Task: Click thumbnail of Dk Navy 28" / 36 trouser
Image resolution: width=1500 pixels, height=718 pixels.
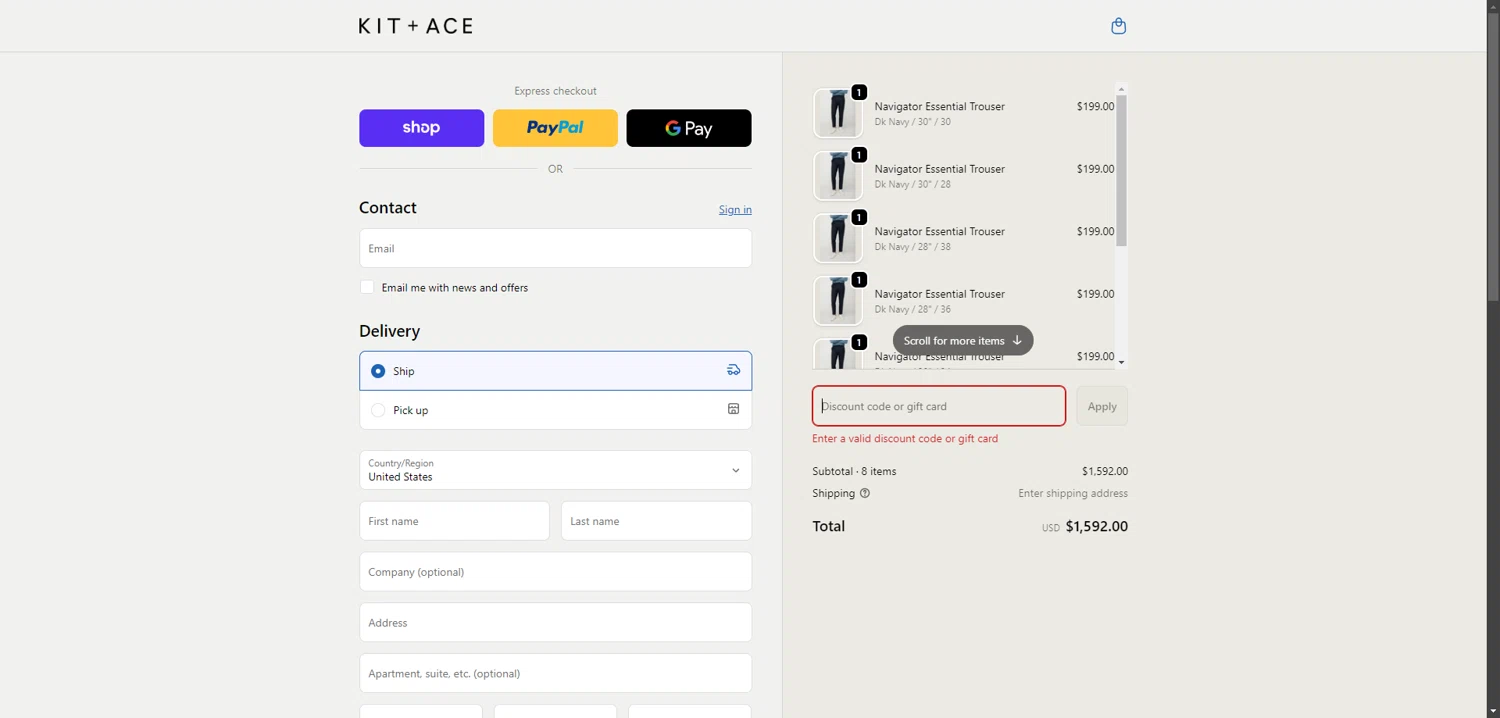Action: (837, 301)
